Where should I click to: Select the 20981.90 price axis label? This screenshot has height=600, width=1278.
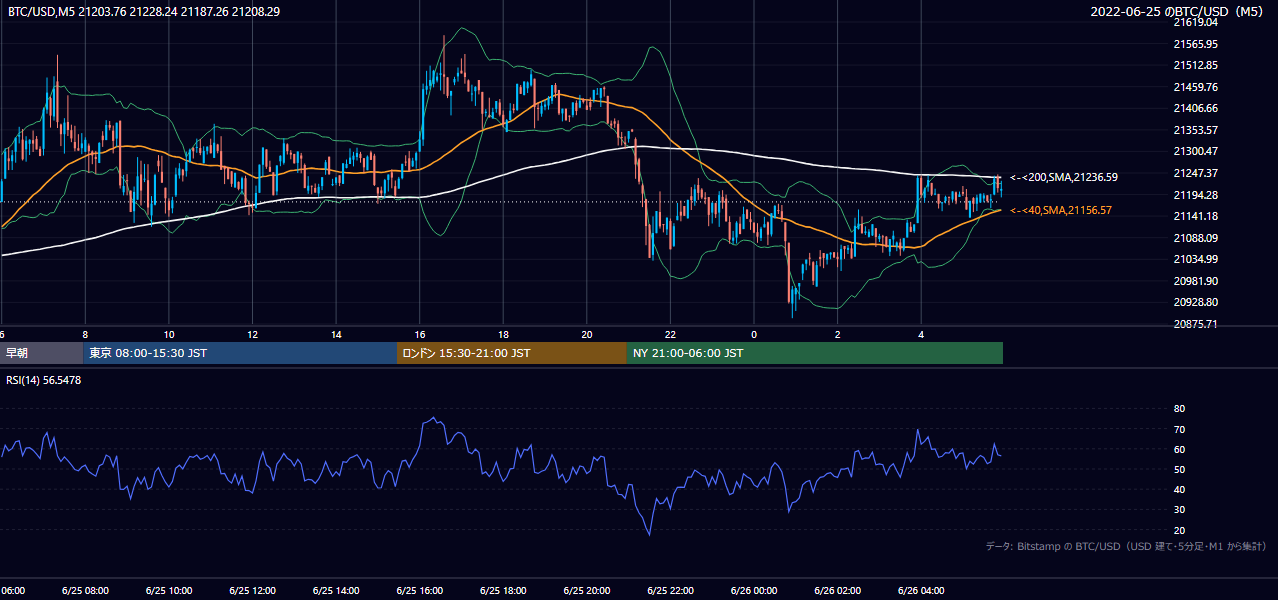[1194, 281]
